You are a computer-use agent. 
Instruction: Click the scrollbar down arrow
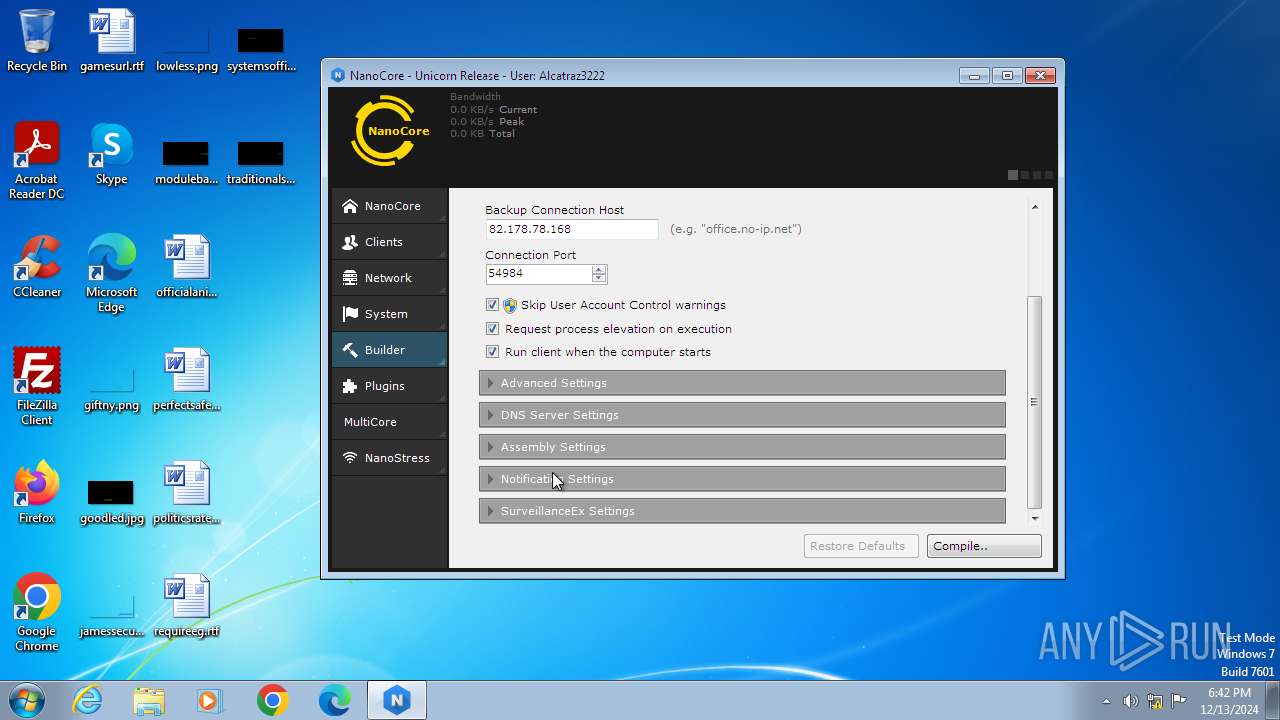(1034, 519)
